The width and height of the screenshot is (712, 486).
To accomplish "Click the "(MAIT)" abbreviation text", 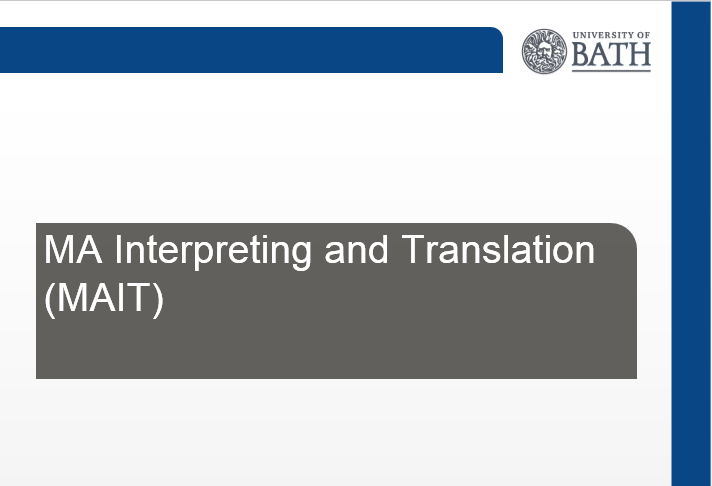I will 103,299.
